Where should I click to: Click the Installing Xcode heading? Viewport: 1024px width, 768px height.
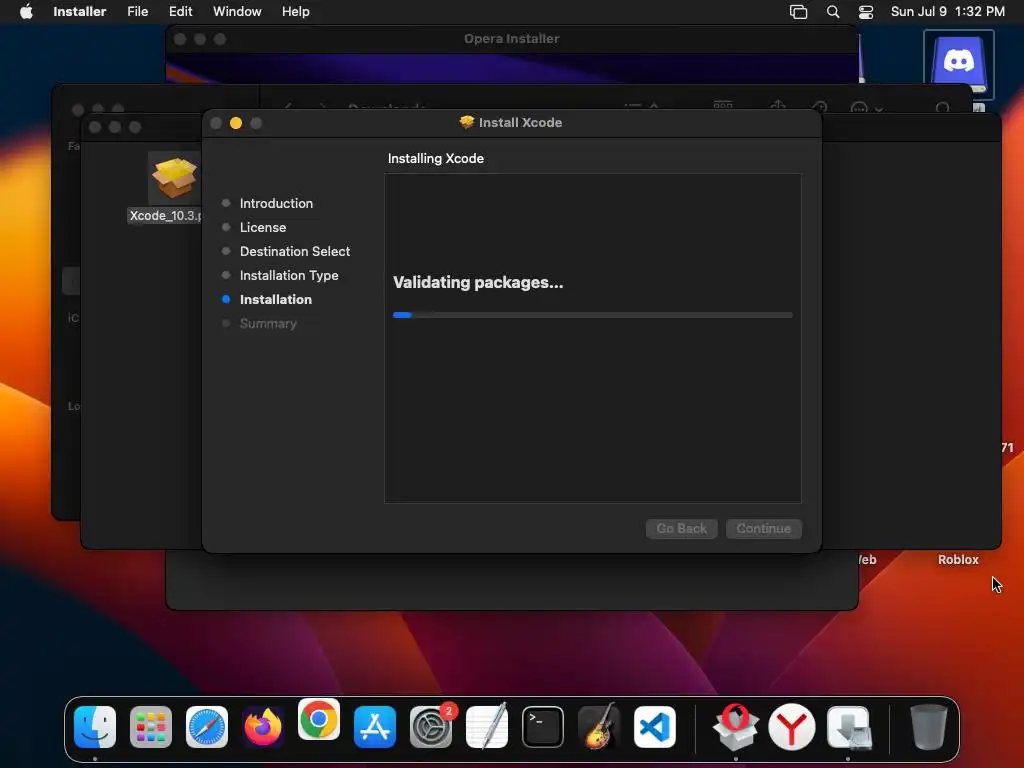[436, 159]
